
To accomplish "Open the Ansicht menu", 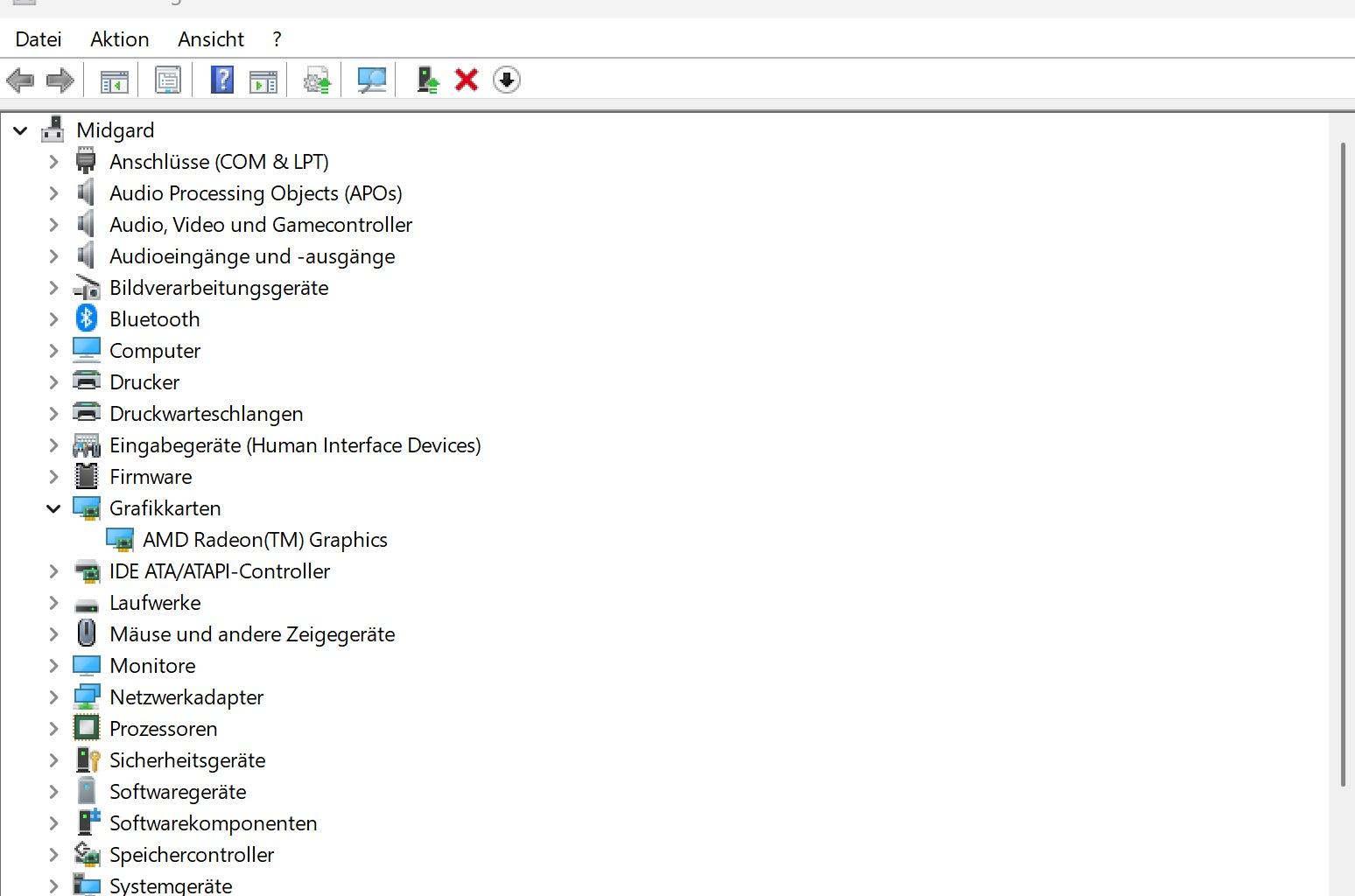I will pos(211,39).
